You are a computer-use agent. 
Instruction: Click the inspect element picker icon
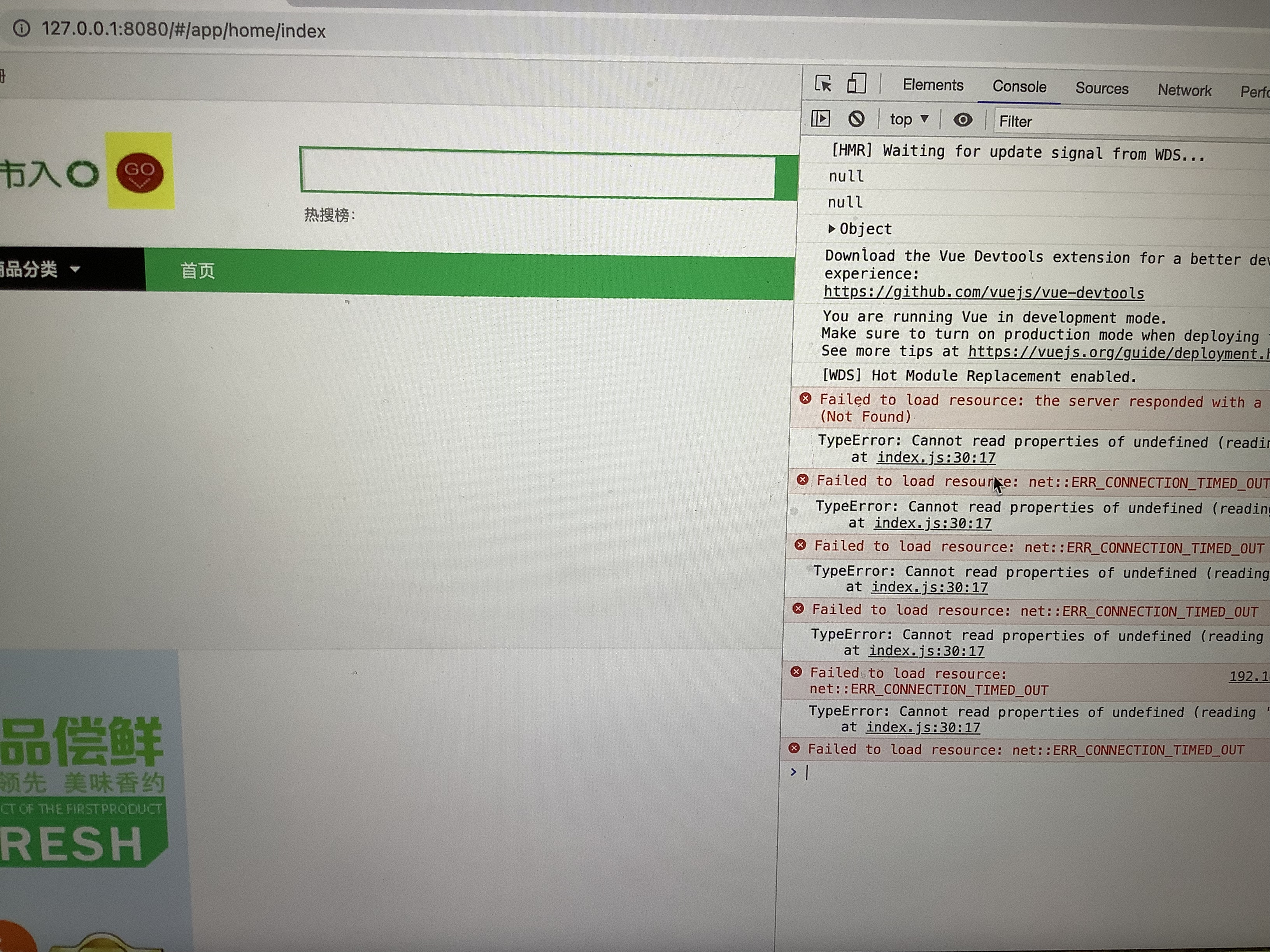tap(823, 84)
